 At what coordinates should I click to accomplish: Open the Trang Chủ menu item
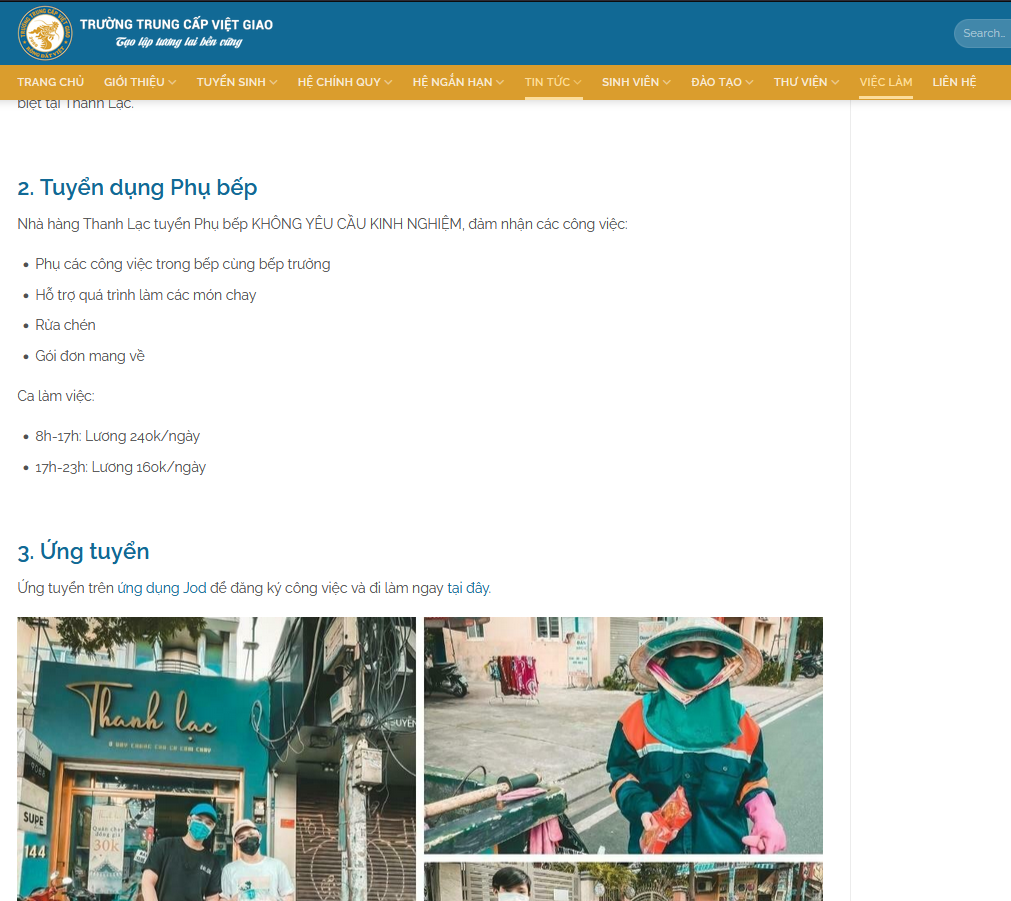coord(51,82)
